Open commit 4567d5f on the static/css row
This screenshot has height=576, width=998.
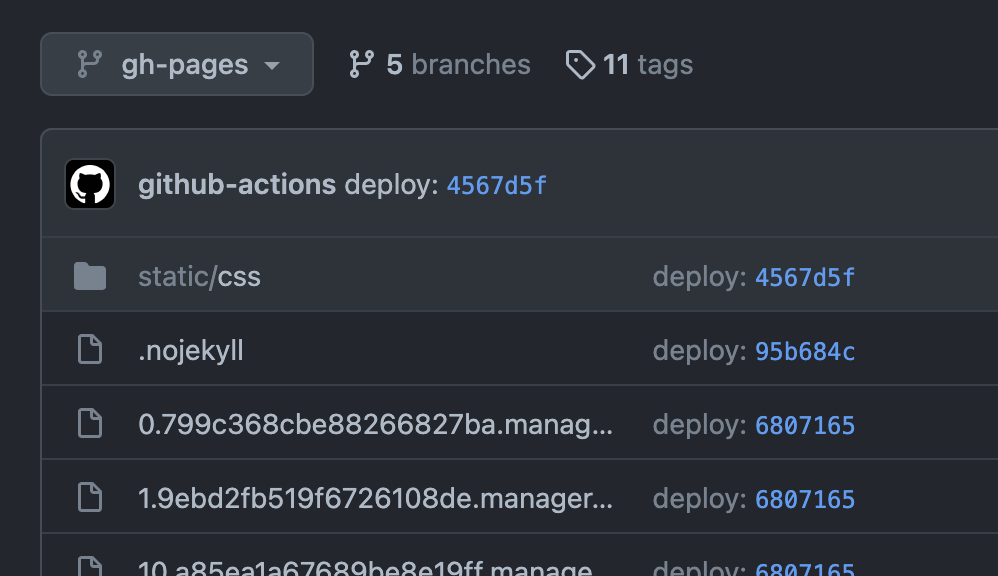[x=805, y=277]
